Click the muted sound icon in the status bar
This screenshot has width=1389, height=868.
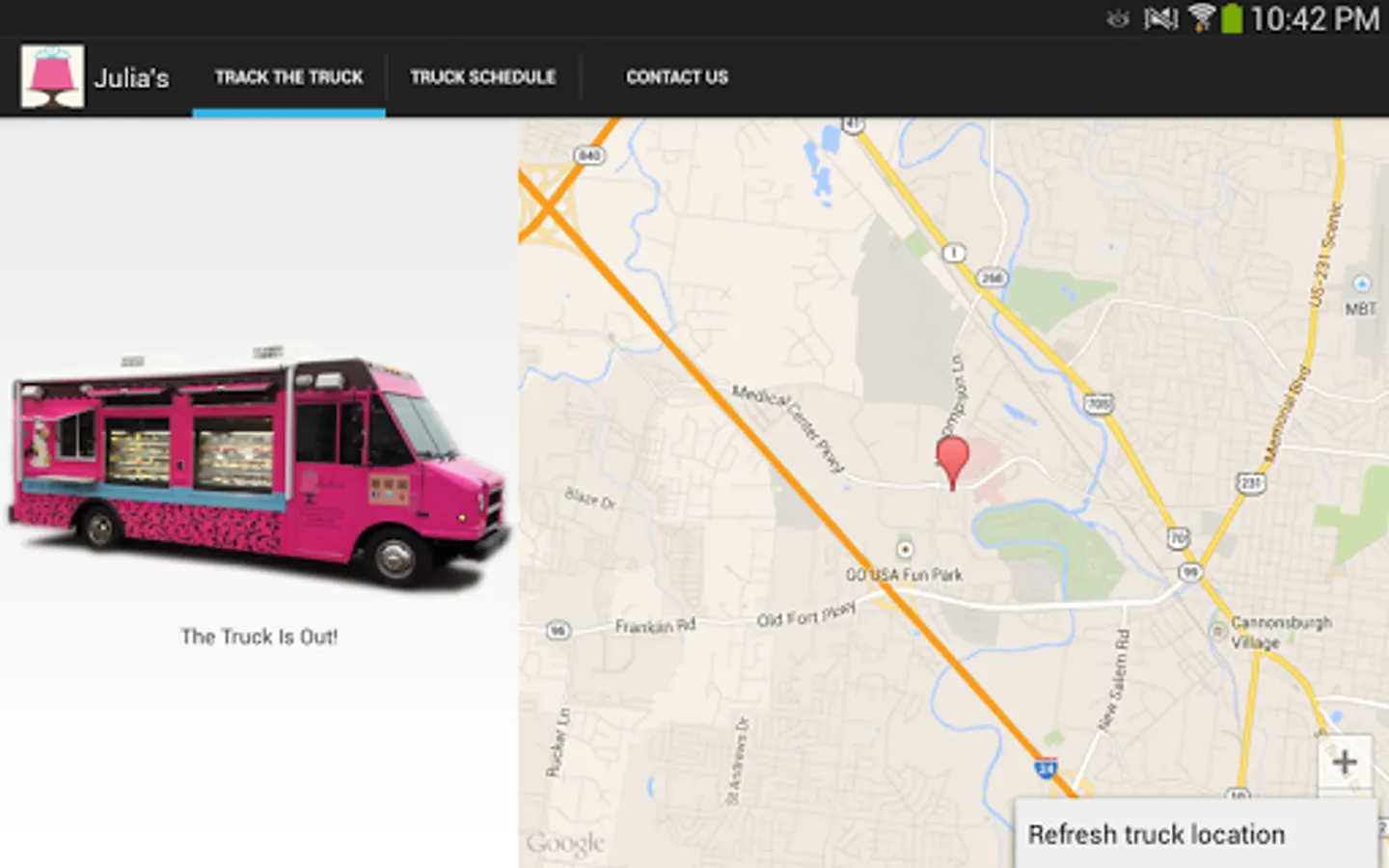pyautogui.click(x=1162, y=17)
